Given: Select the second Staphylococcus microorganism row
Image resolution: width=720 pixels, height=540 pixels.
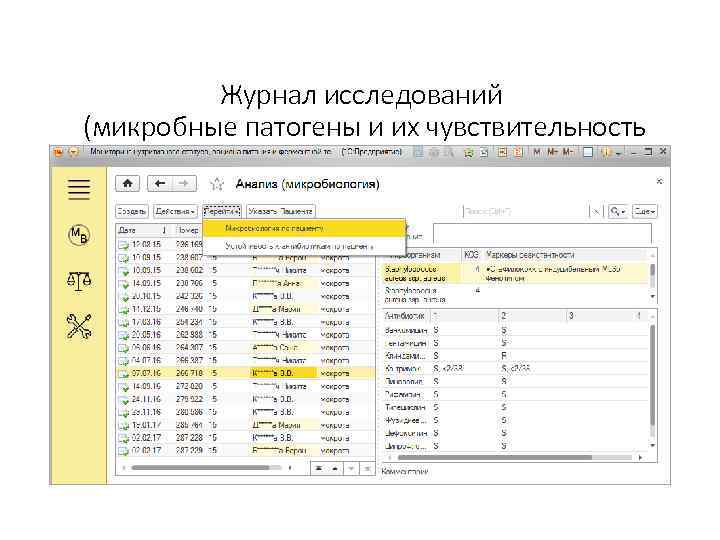Looking at the screenshot, I should 516,295.
